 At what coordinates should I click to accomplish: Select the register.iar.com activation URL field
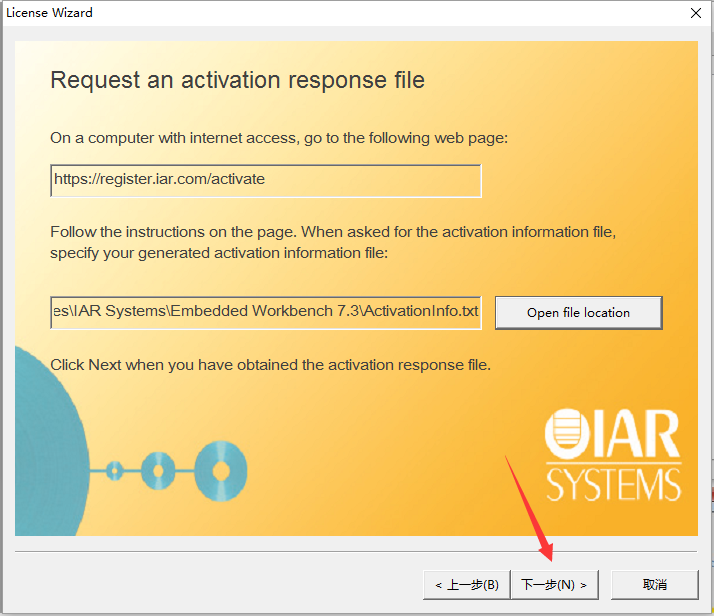pyautogui.click(x=266, y=180)
